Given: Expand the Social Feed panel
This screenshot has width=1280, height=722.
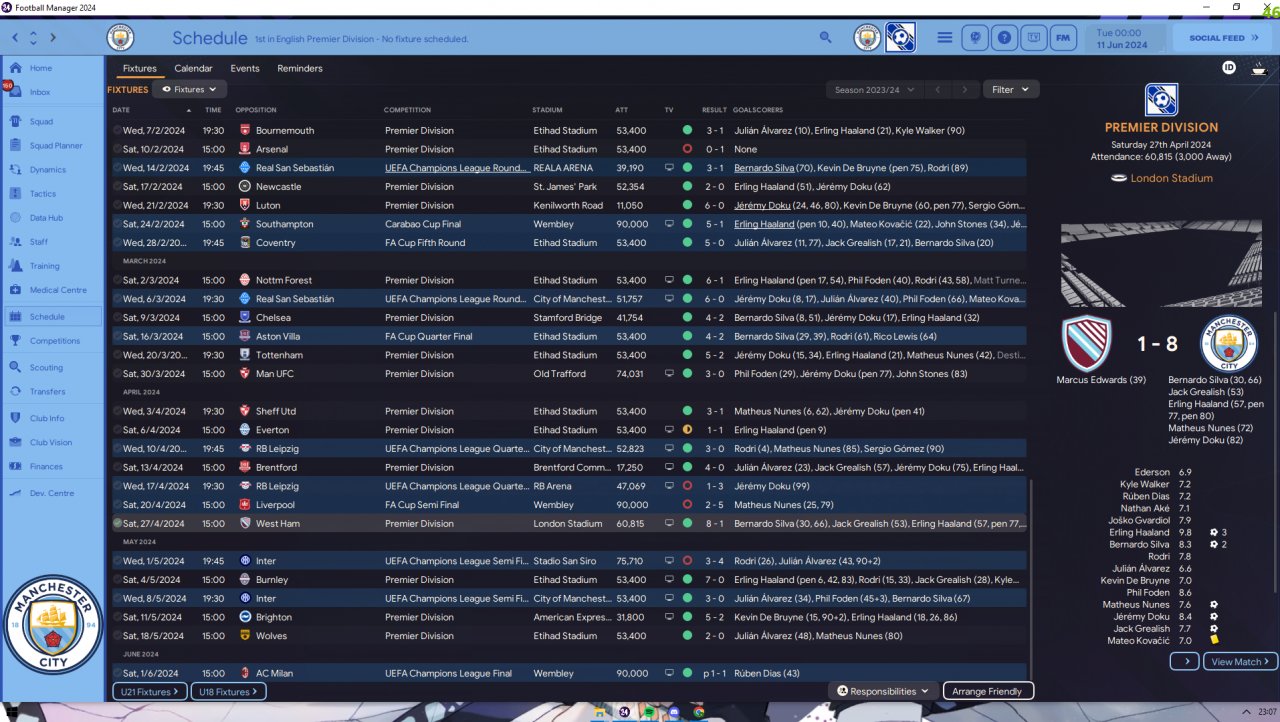Looking at the screenshot, I should point(1225,38).
